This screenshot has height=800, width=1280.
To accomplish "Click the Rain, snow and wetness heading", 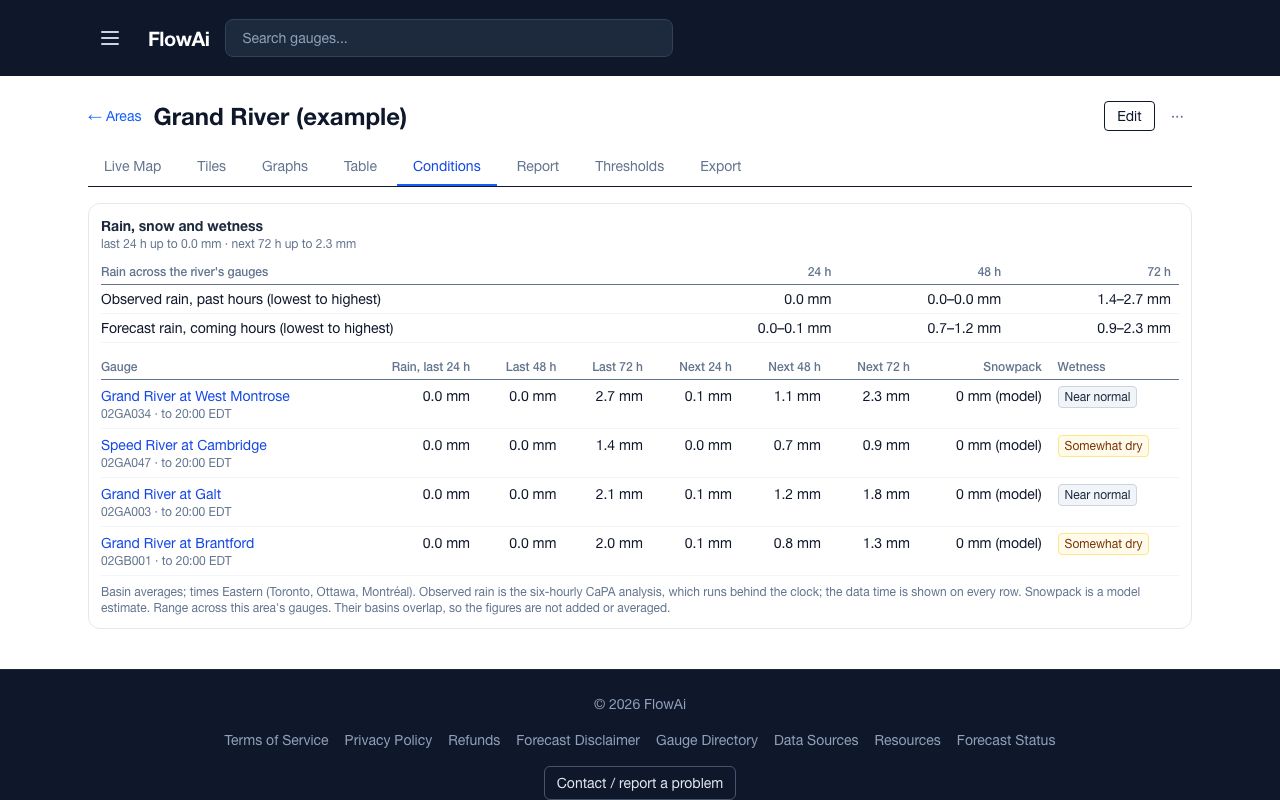I will (x=182, y=226).
